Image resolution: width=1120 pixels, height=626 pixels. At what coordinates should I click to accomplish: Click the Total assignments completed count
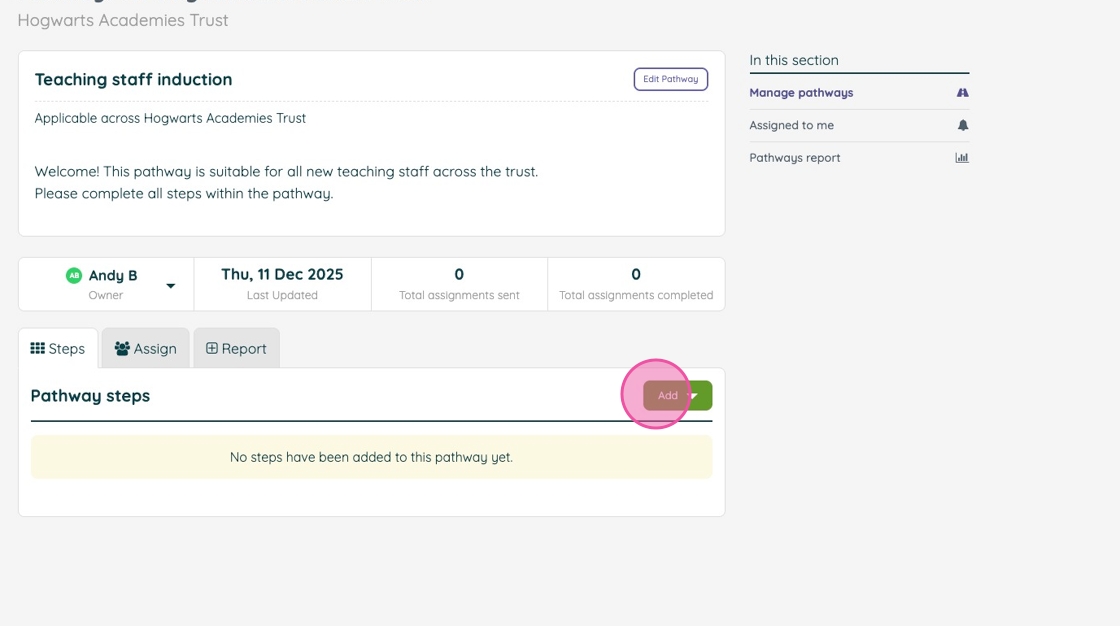click(636, 274)
